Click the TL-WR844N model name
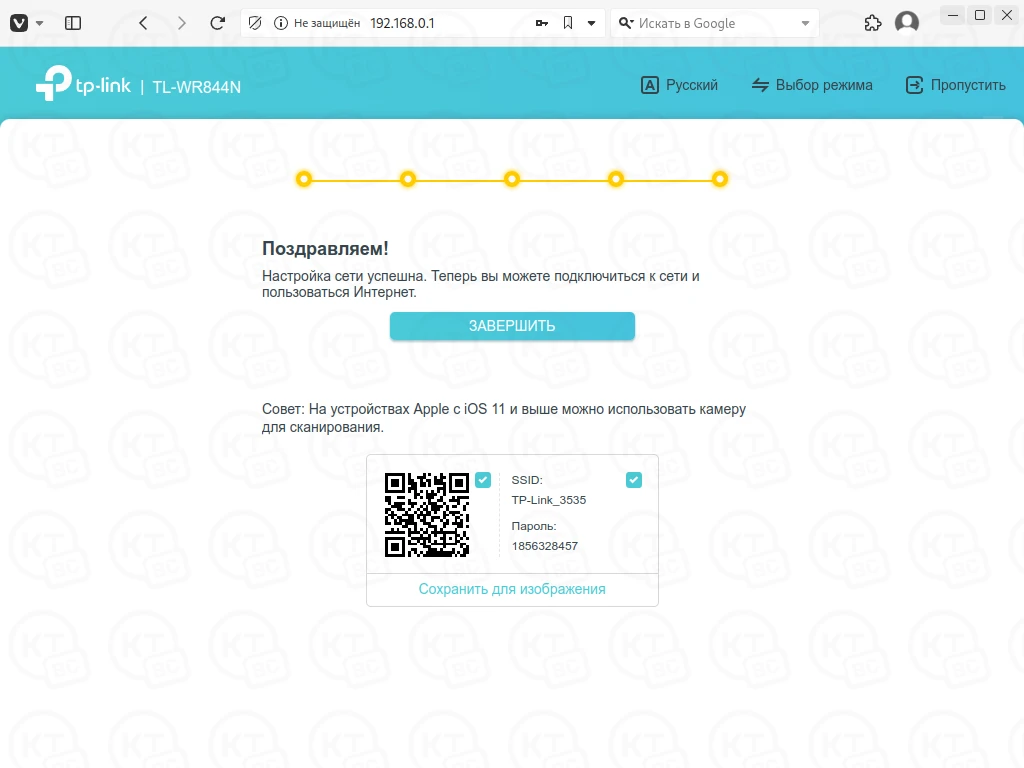 point(197,87)
